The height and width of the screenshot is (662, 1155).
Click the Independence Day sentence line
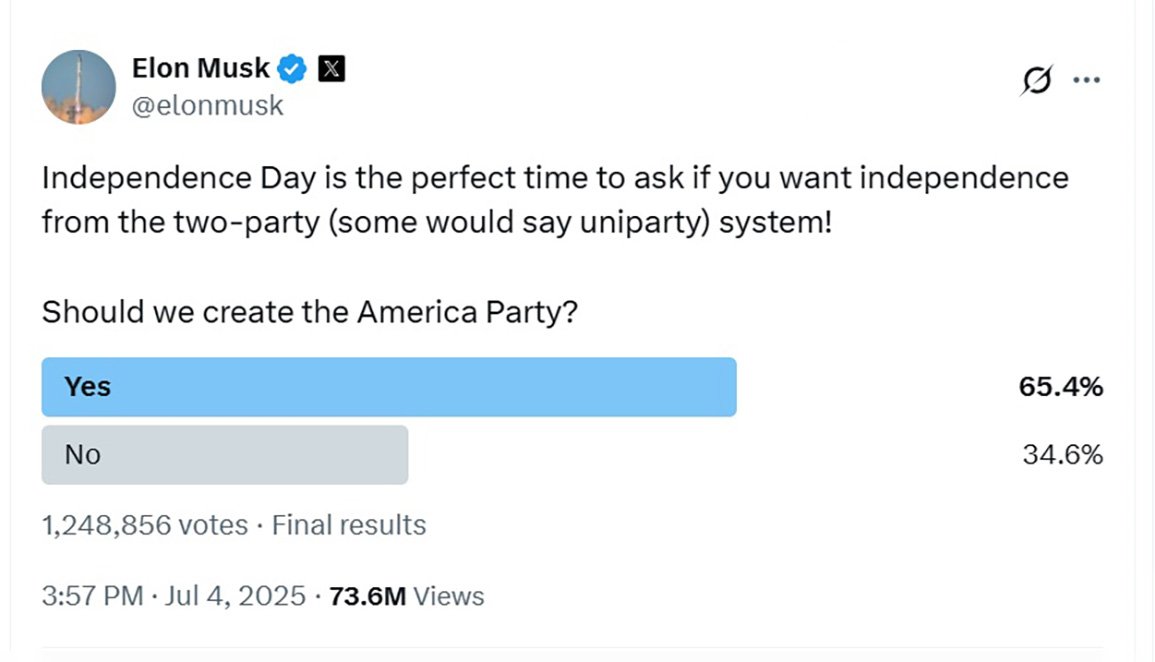tap(555, 179)
